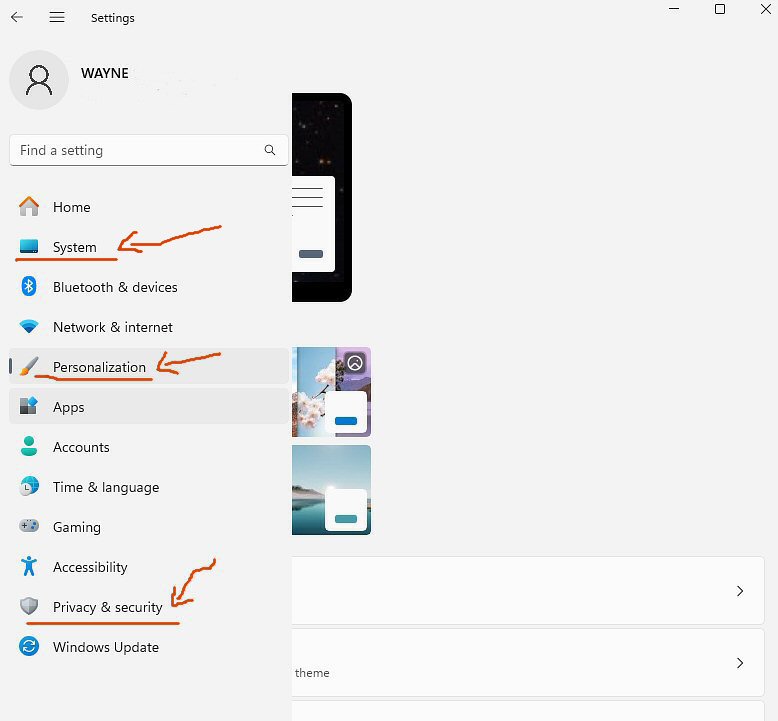Select the Personalization label
778x721 pixels.
99,367
